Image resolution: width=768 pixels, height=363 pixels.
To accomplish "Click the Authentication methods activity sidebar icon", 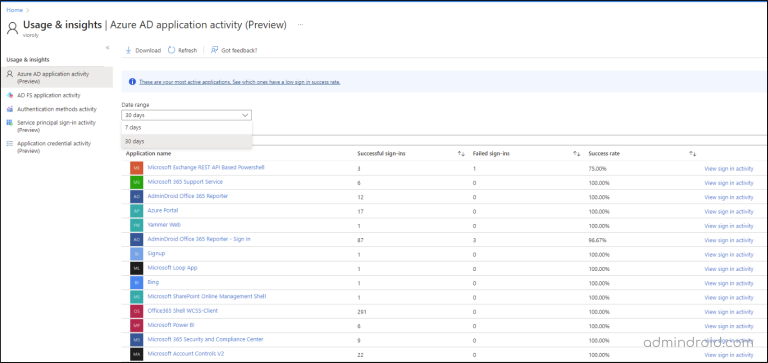I will pyautogui.click(x=10, y=109).
